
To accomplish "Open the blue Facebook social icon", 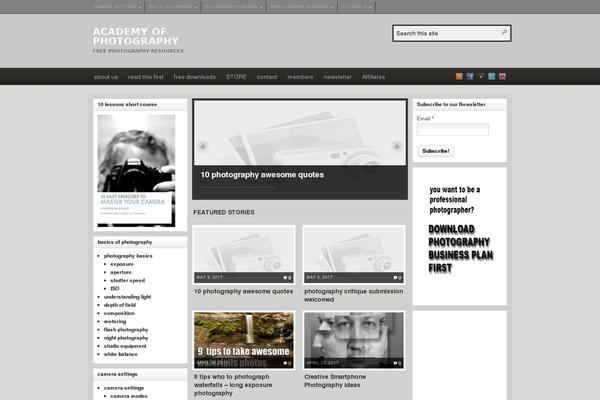I will tap(470, 77).
